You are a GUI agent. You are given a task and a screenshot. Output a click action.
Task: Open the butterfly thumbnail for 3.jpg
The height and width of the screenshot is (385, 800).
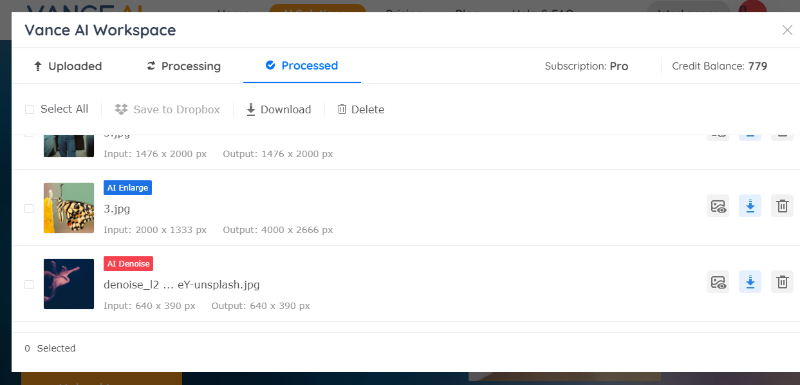[69, 208]
